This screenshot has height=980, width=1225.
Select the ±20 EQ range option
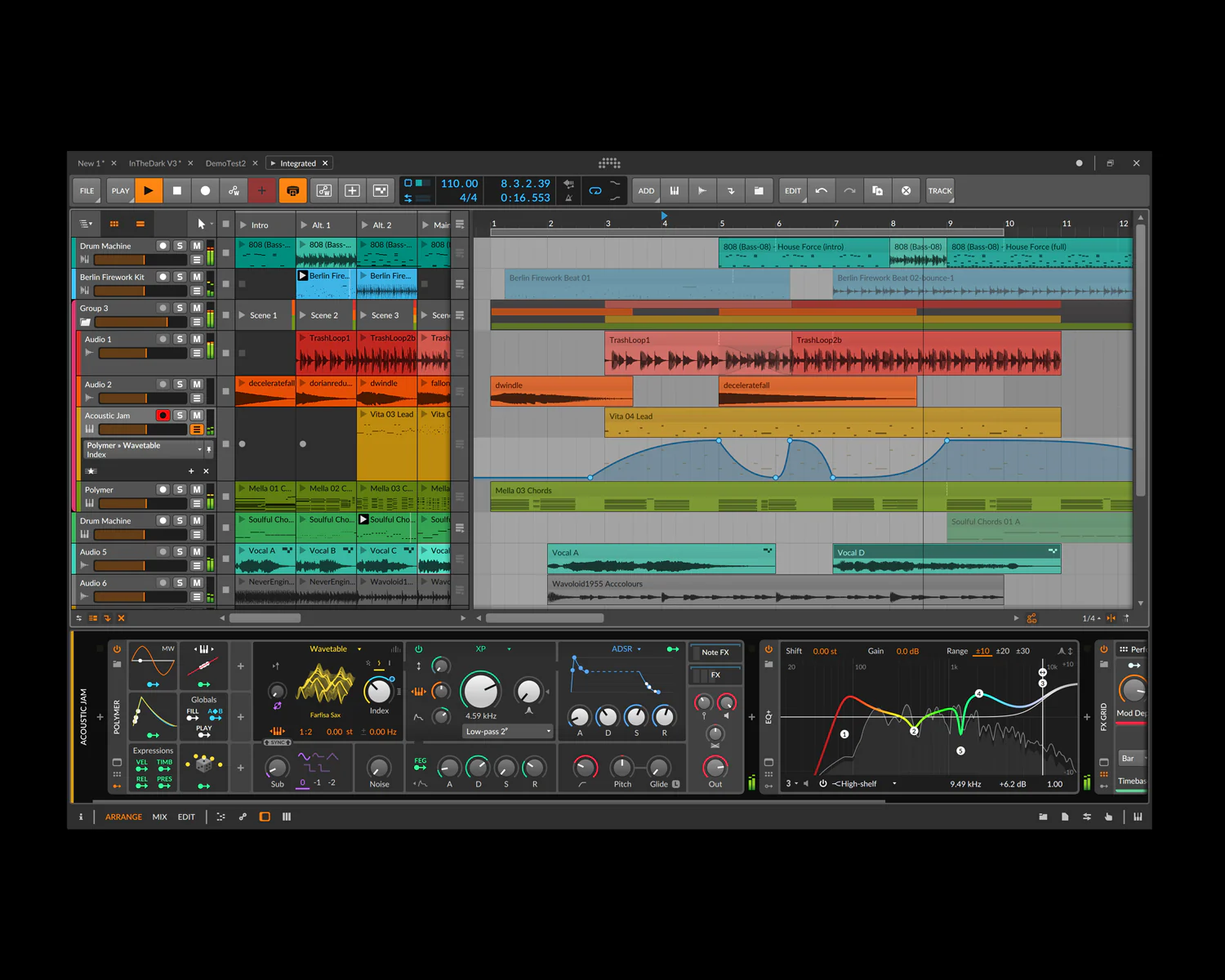click(1002, 651)
